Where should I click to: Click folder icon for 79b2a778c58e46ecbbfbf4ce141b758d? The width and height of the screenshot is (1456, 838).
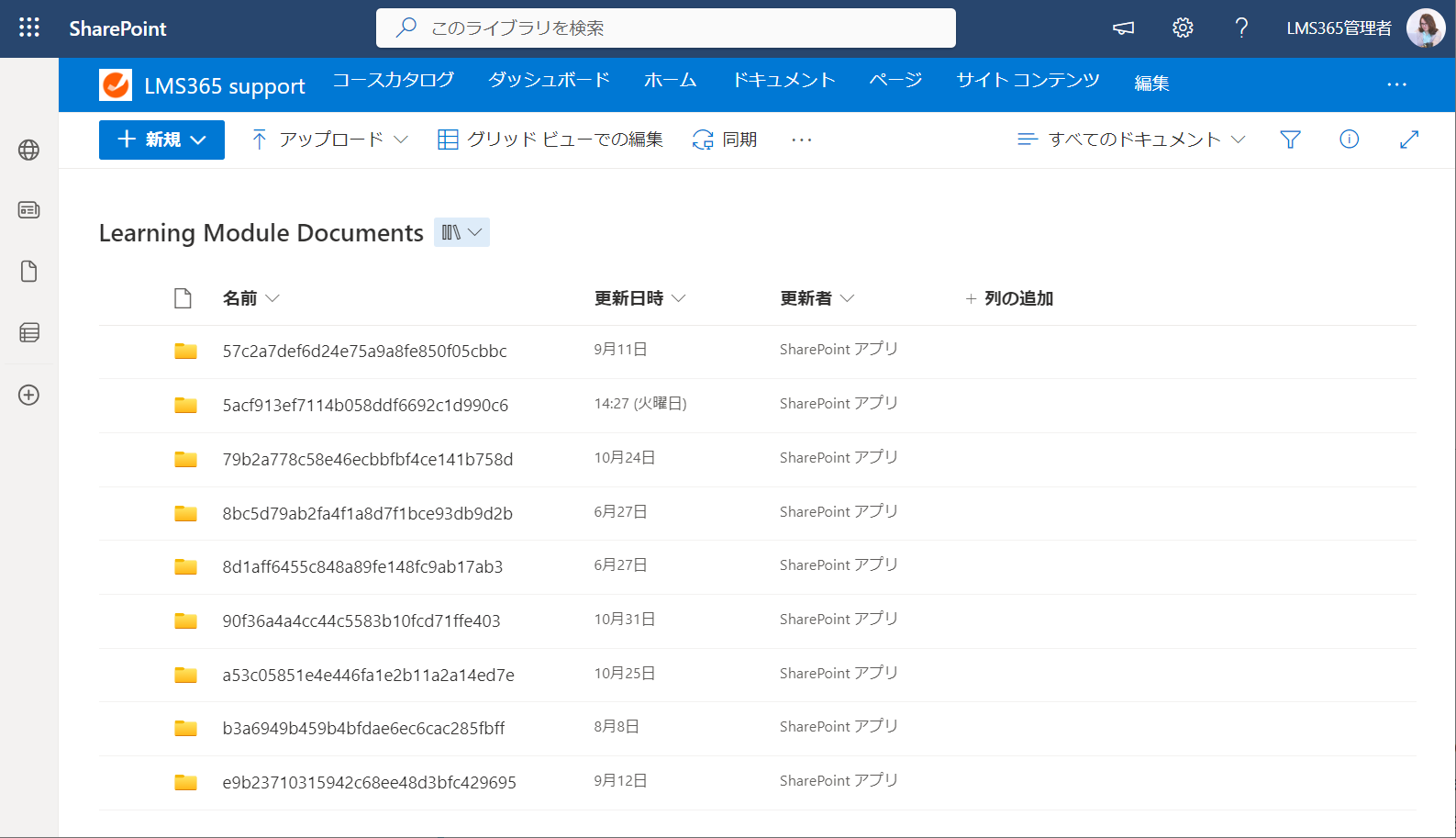tap(185, 459)
